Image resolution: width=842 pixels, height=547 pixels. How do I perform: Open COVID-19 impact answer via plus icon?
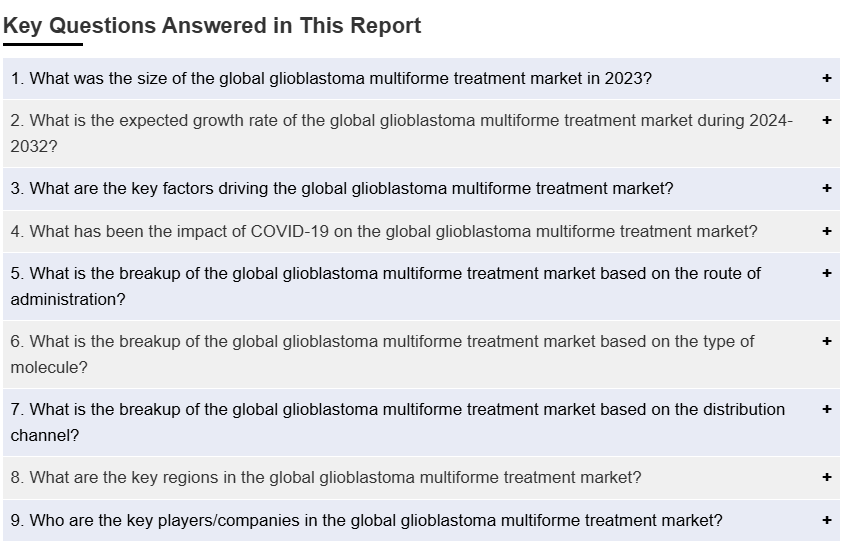pos(826,231)
